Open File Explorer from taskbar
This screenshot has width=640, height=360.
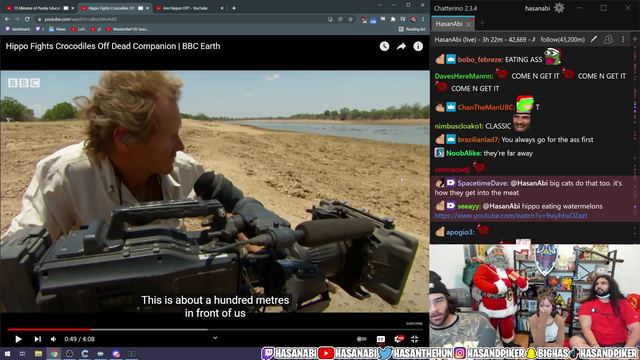click(x=38, y=353)
